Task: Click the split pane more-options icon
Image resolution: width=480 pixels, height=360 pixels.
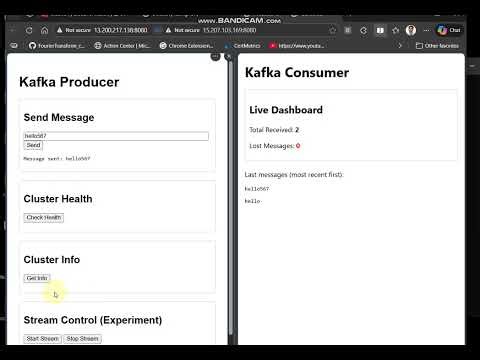Action: (215, 56)
